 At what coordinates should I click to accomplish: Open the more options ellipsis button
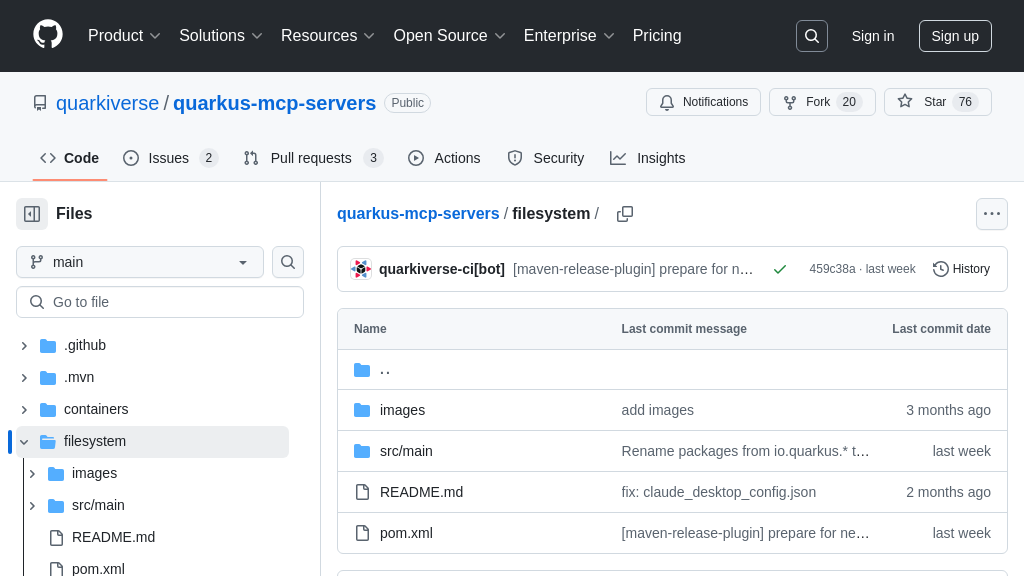click(991, 214)
